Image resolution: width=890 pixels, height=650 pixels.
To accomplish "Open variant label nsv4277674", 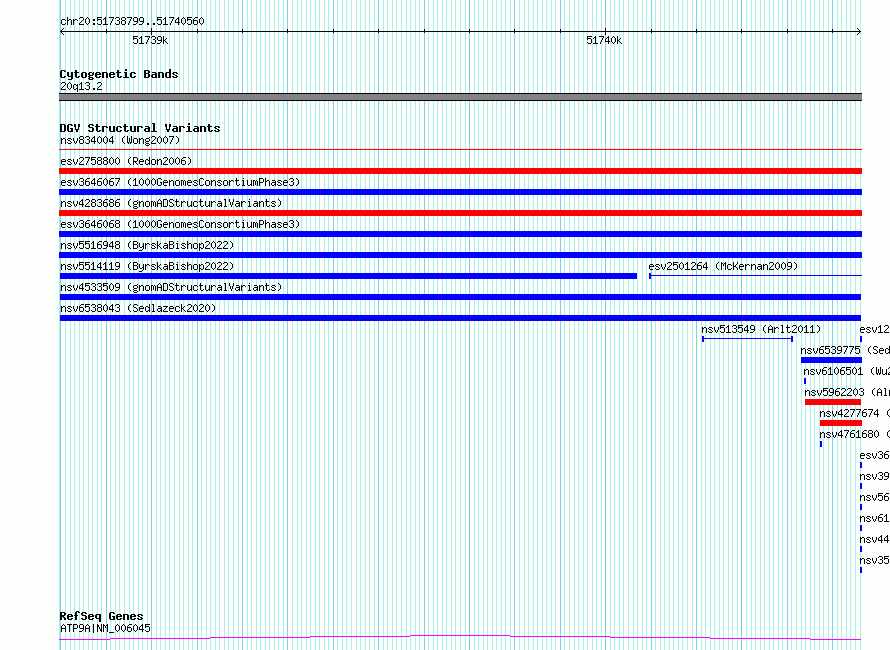I will (849, 413).
